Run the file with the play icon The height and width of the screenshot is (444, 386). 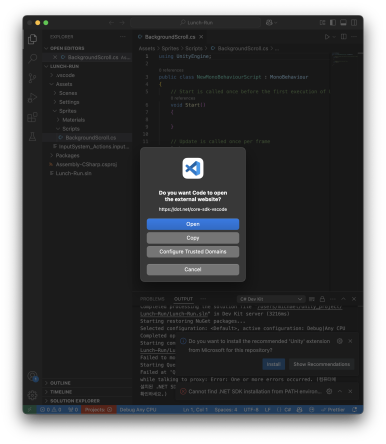coord(327,37)
